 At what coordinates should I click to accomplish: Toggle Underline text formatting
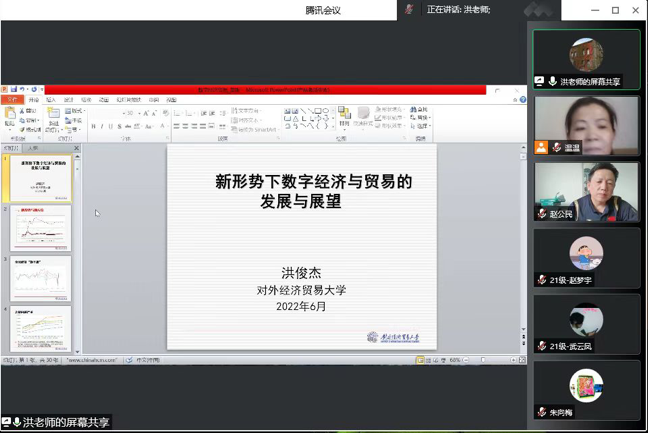pyautogui.click(x=110, y=127)
